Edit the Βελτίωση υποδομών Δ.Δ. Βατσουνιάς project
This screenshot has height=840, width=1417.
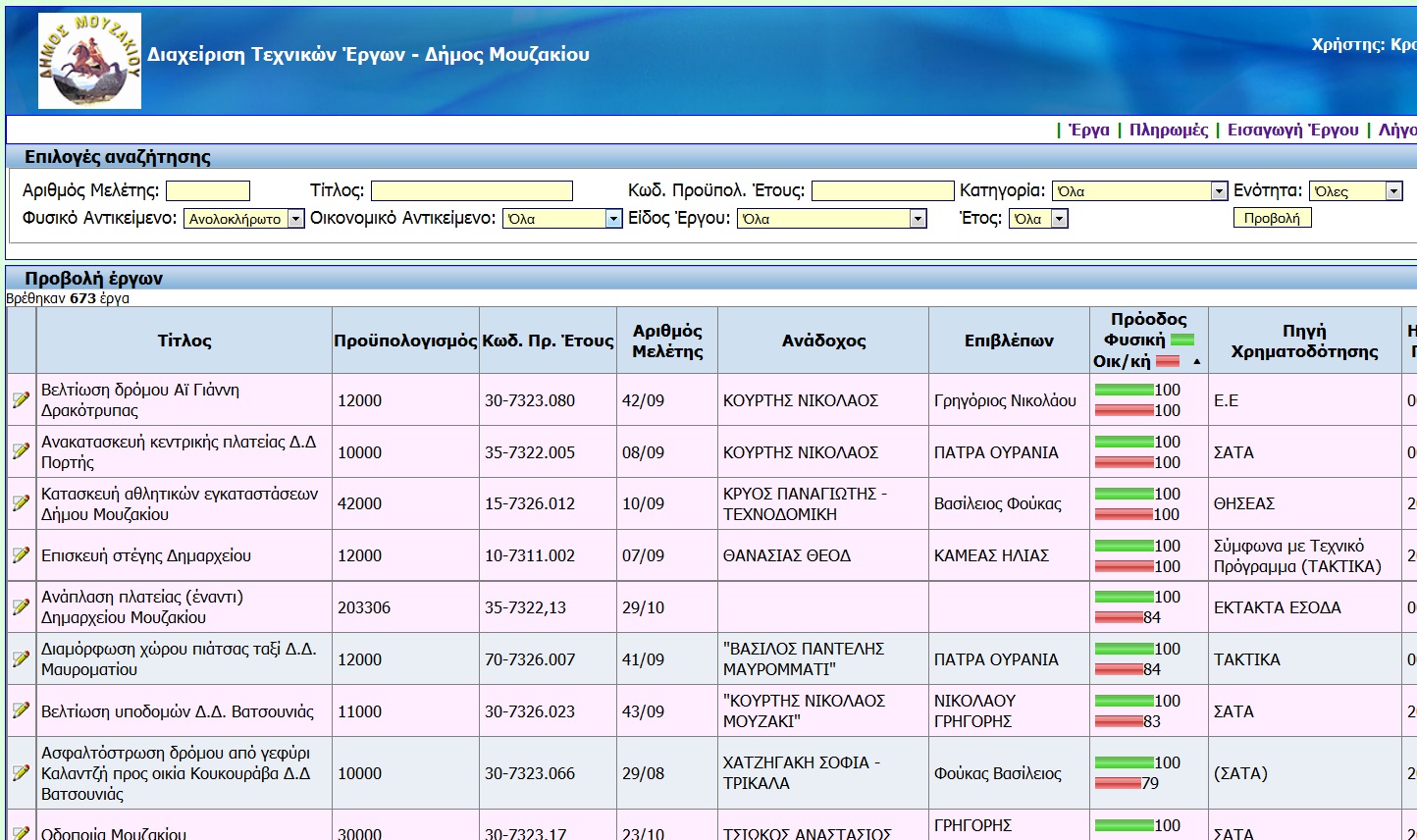pos(21,709)
